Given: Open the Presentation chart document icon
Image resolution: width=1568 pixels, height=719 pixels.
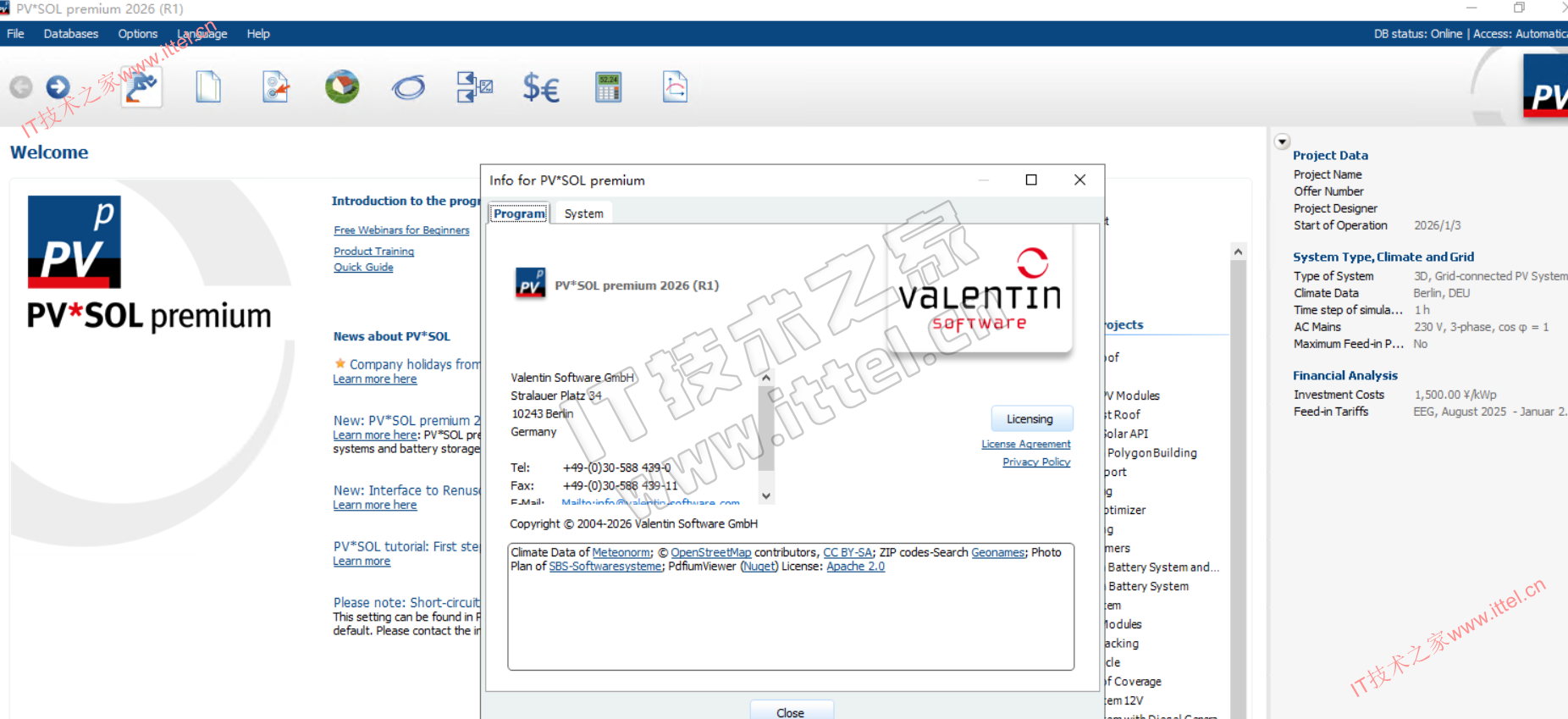Looking at the screenshot, I should [x=675, y=86].
